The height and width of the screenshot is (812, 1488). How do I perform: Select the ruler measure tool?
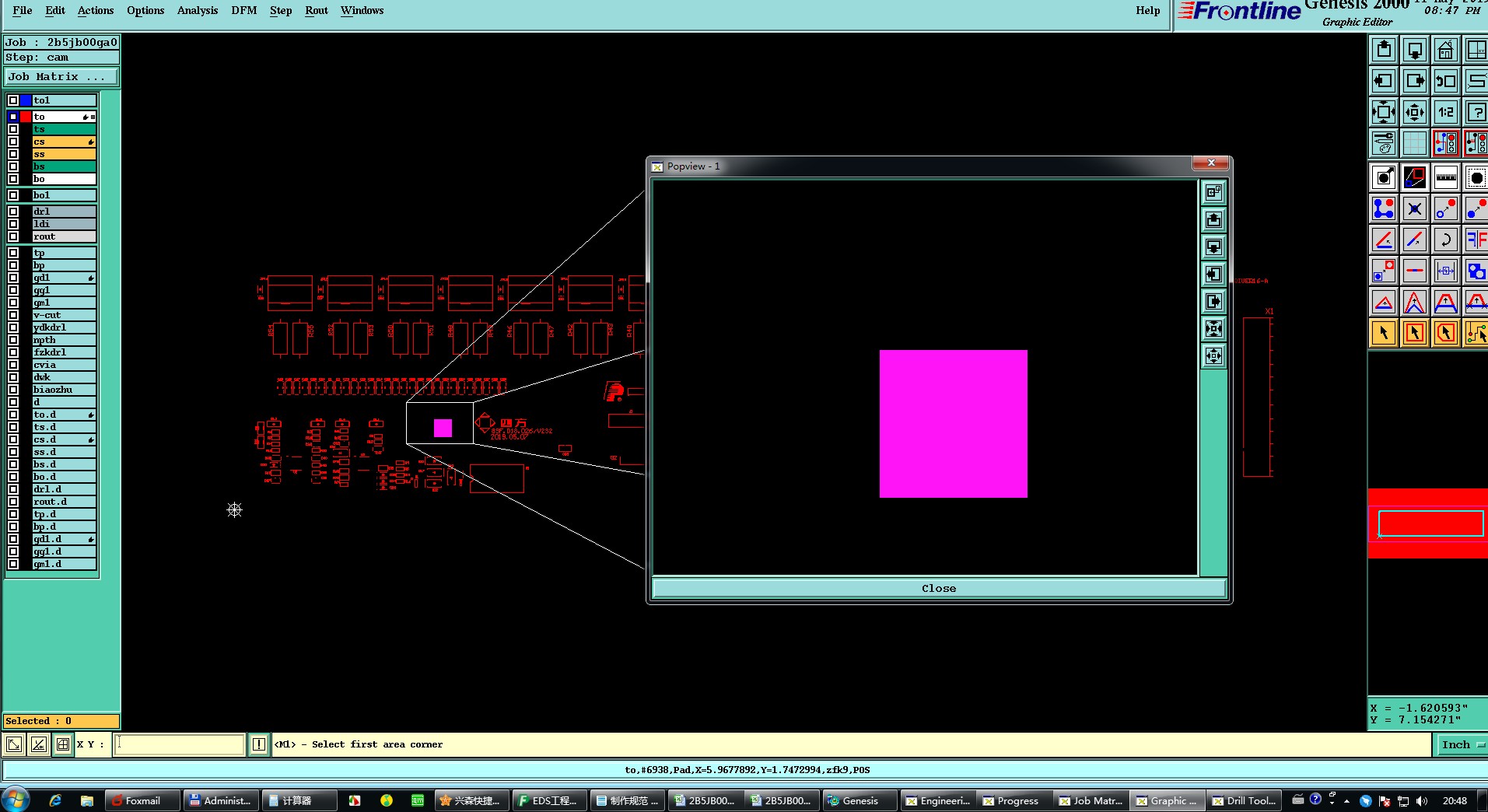1445,178
